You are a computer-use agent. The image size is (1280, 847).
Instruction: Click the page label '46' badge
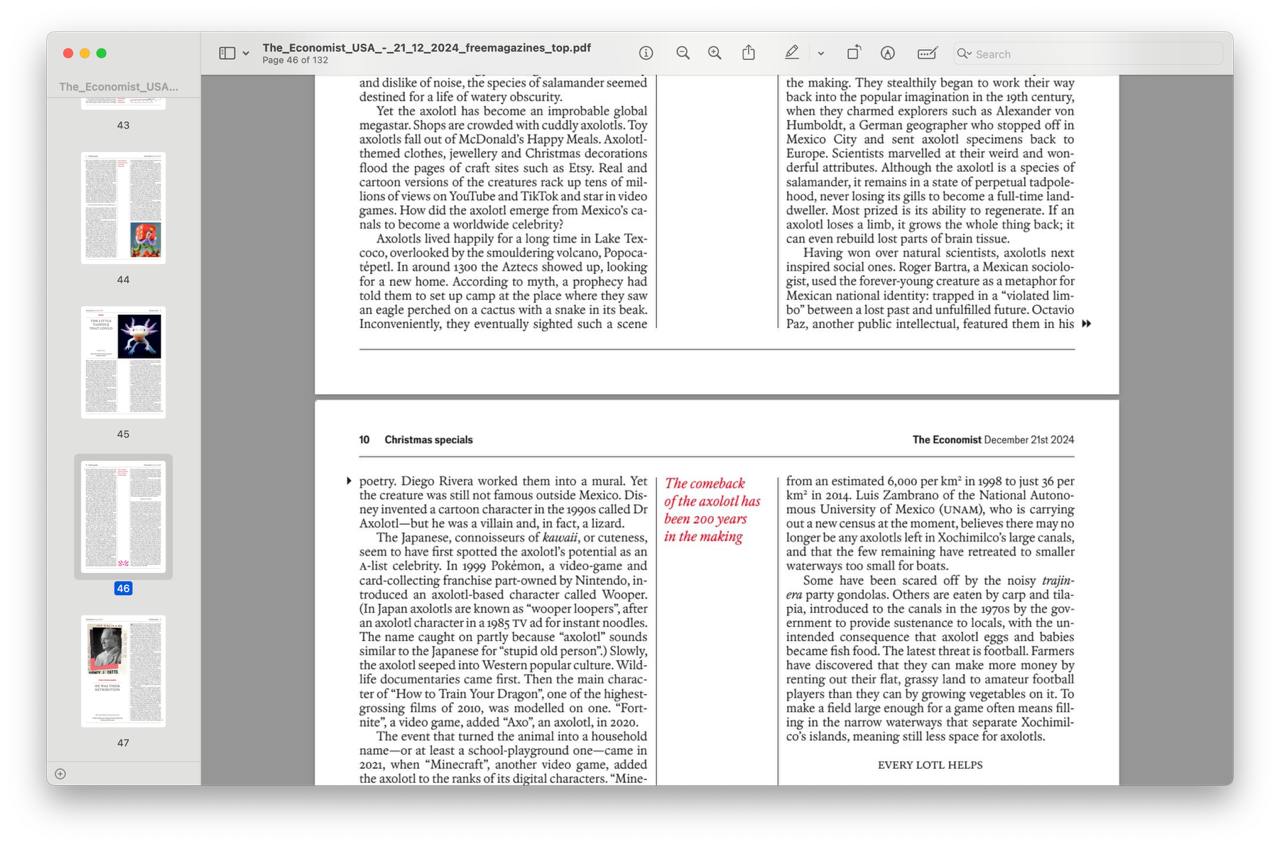[123, 588]
